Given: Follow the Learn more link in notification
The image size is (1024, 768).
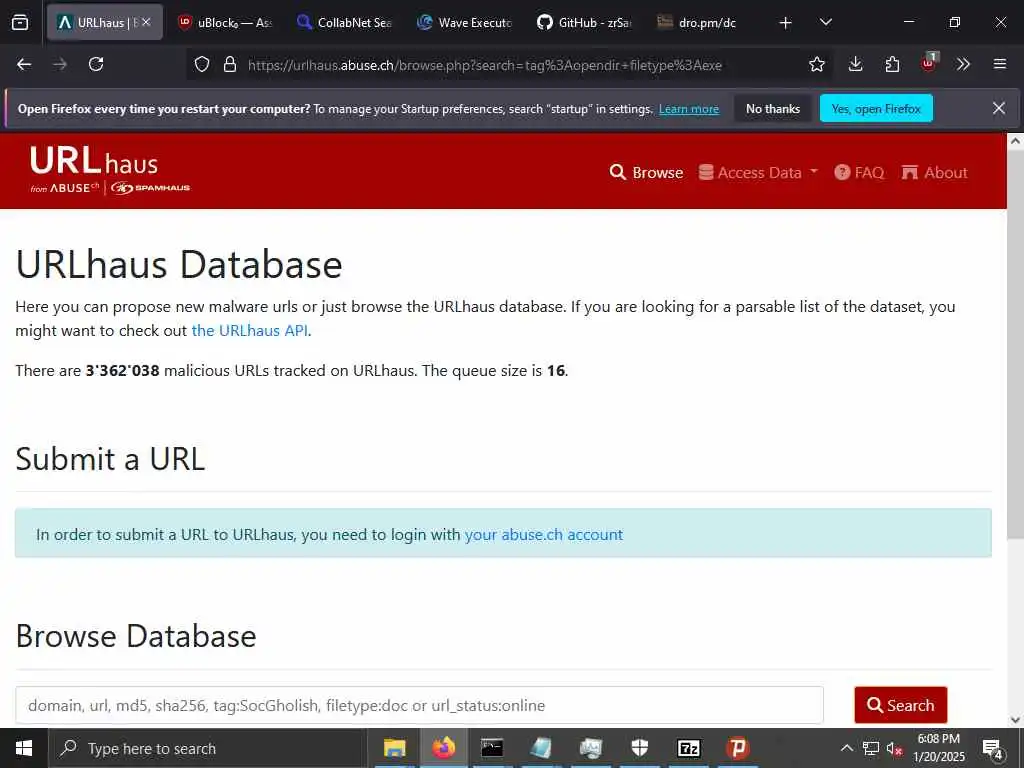Looking at the screenshot, I should [689, 109].
